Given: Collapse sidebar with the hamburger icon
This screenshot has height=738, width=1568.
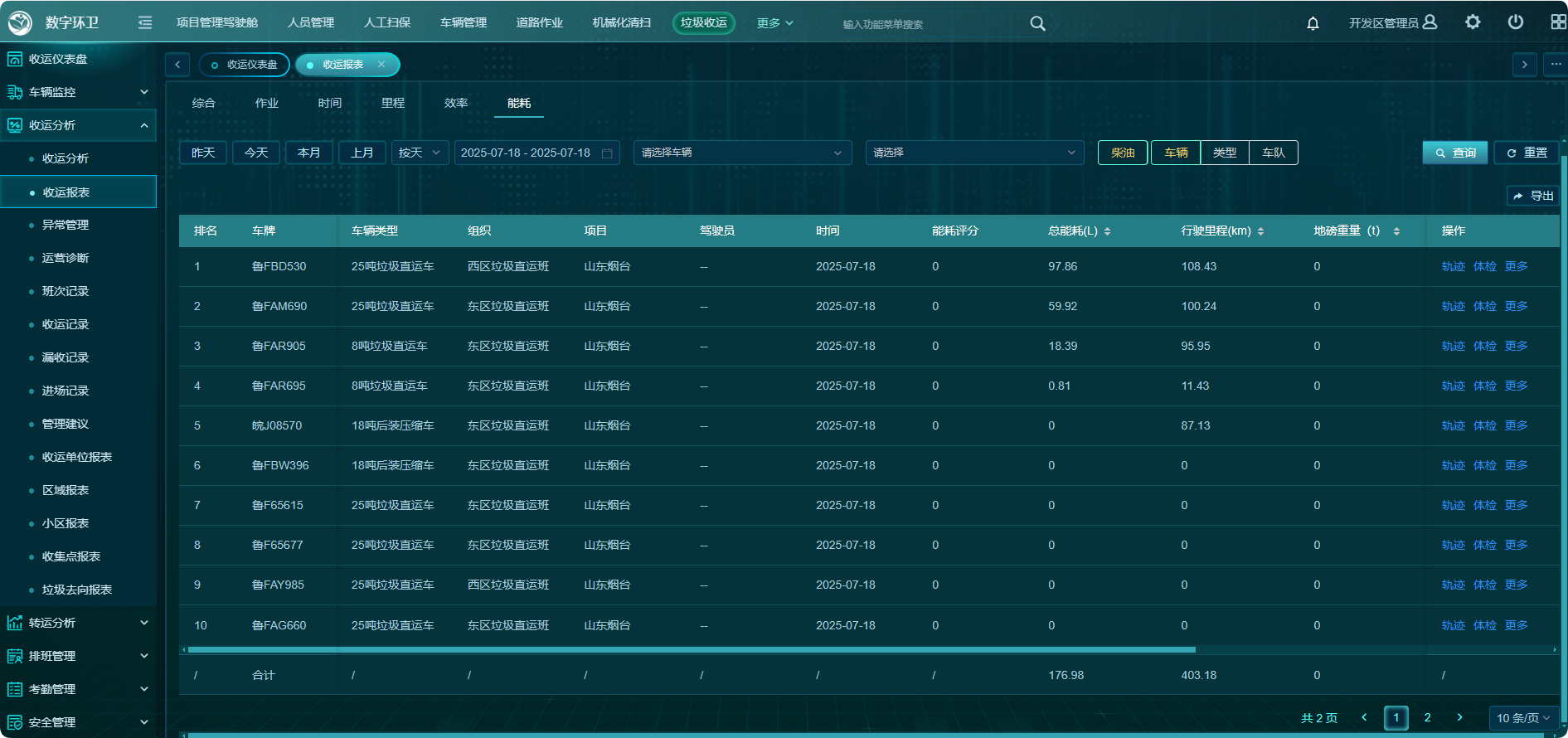Looking at the screenshot, I should point(145,22).
